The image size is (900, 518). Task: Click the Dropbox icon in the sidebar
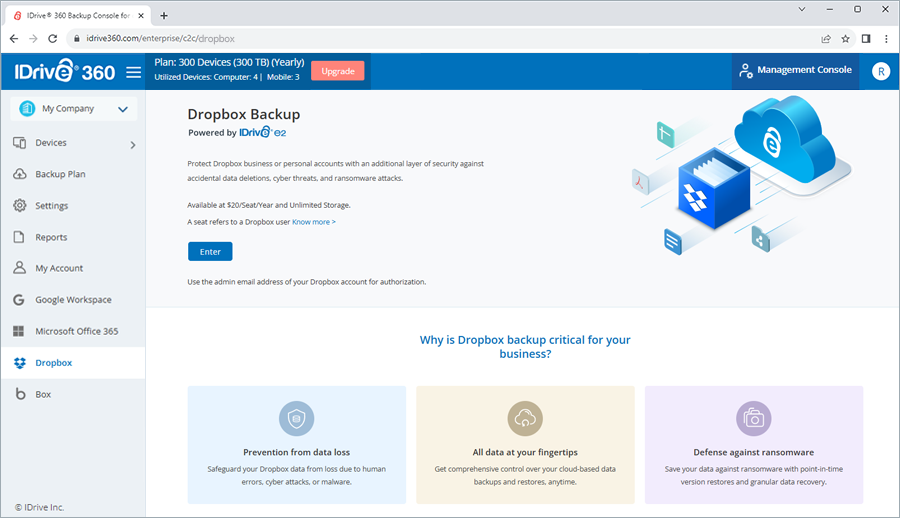point(19,363)
